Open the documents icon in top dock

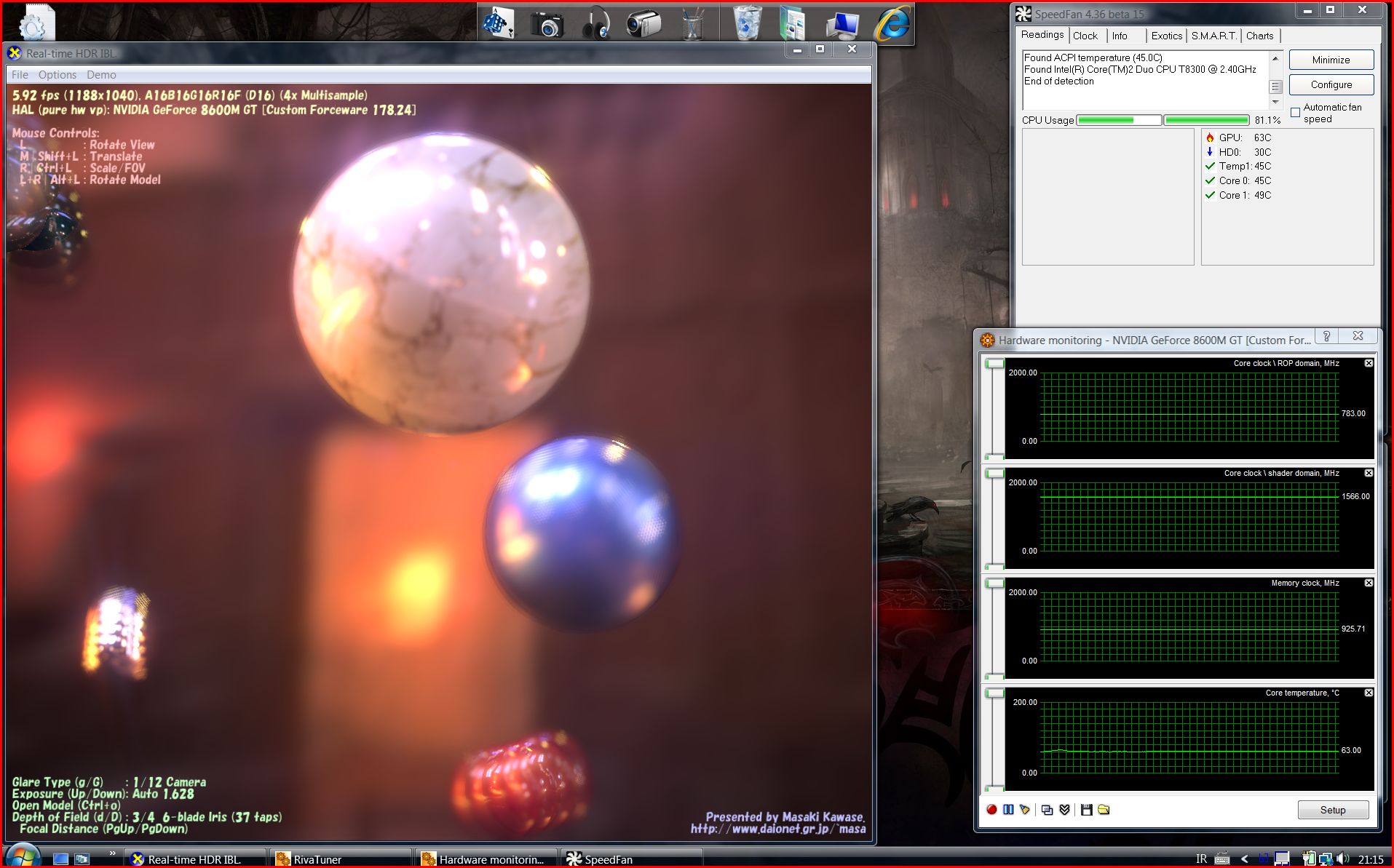click(792, 23)
